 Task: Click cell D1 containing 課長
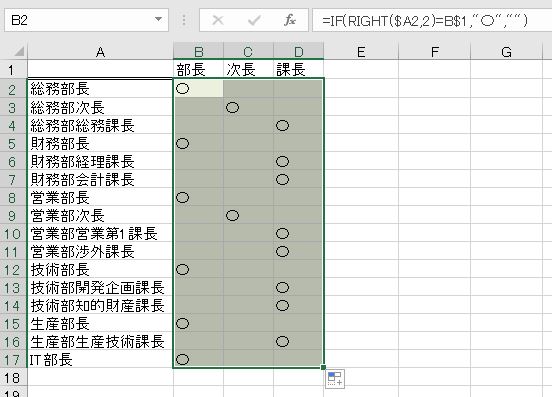pyautogui.click(x=299, y=70)
